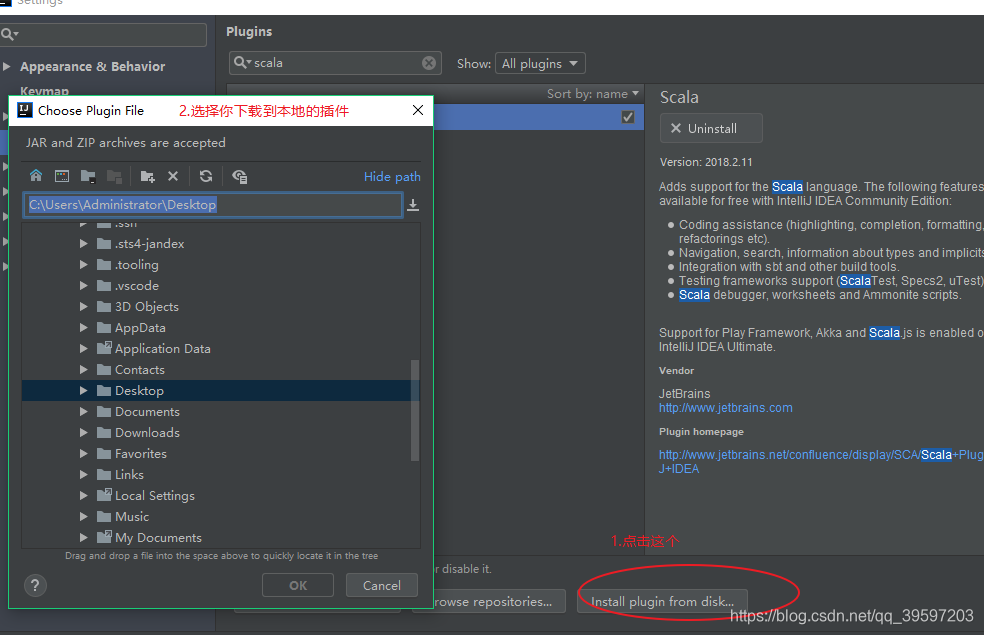984x635 pixels.
Task: Expand the .vscode folder
Action: 83,285
